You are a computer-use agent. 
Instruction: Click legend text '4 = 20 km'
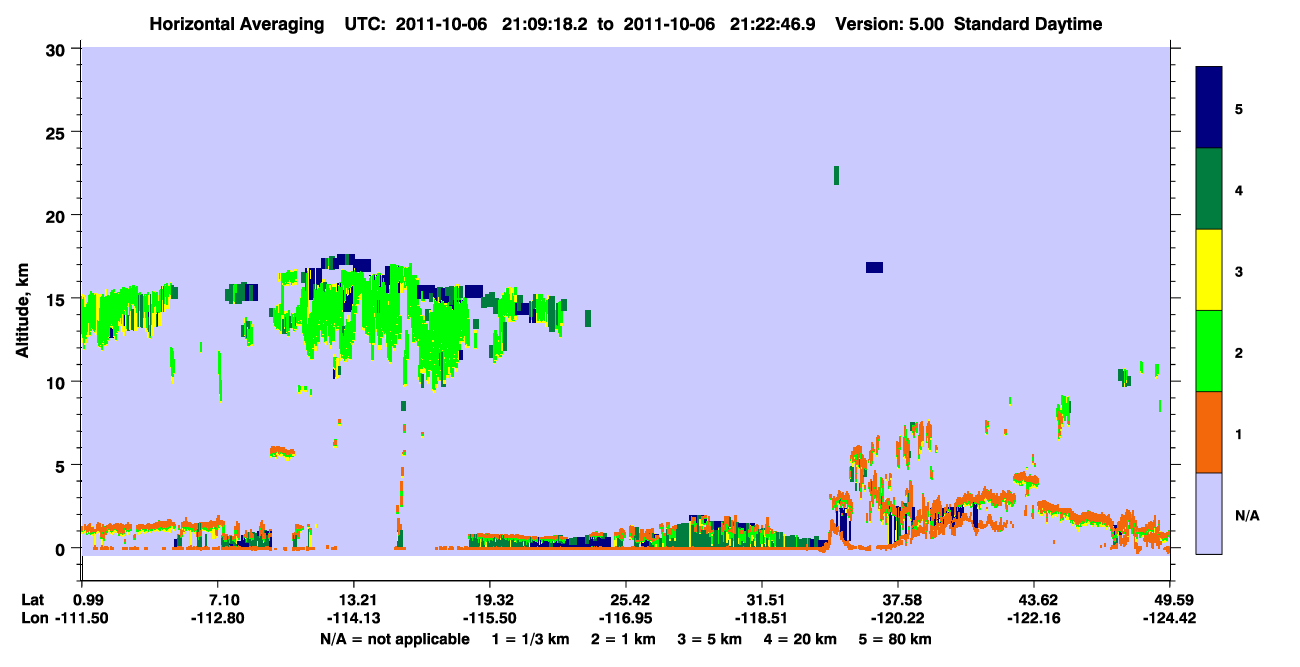tap(803, 639)
